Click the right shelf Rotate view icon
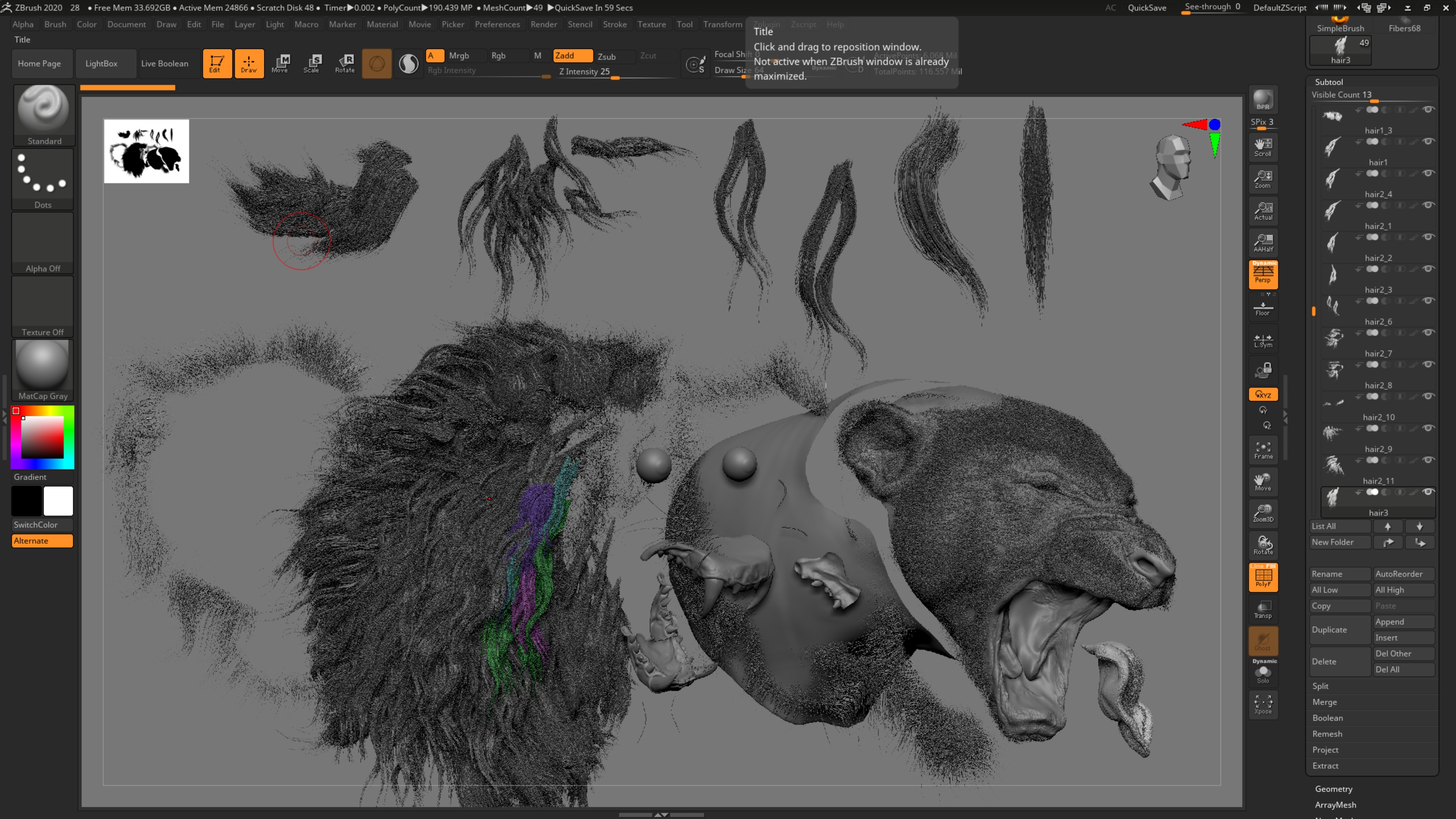The image size is (1456, 819). point(1263,546)
